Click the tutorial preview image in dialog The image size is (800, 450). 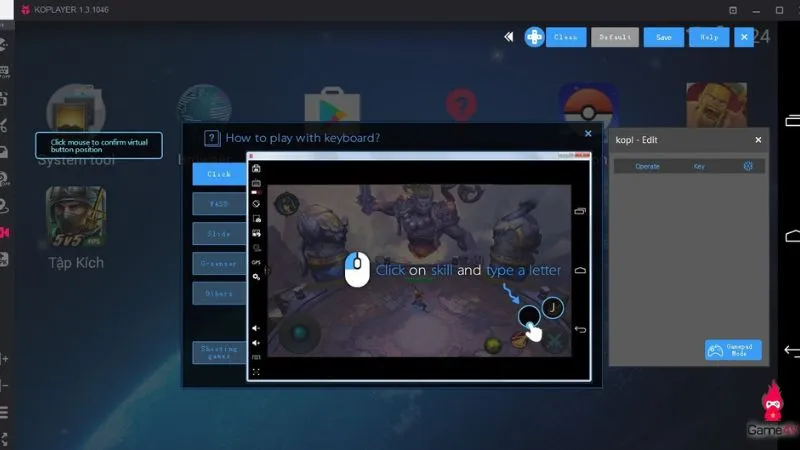click(x=419, y=266)
